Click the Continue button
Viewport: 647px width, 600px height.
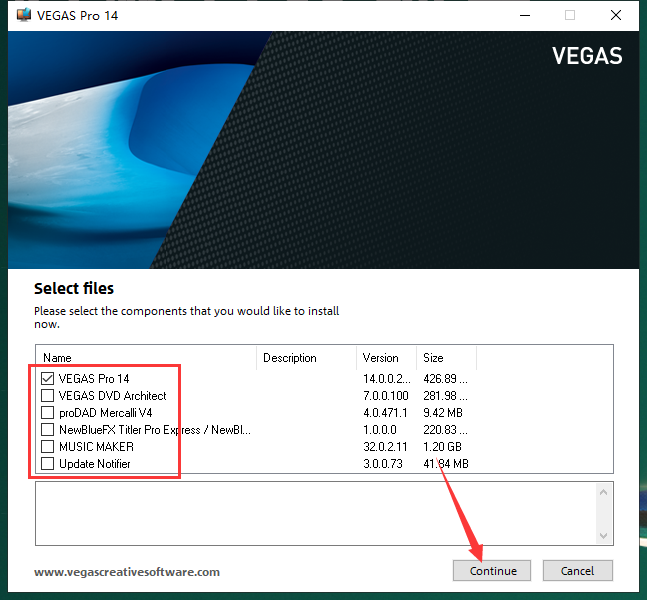pos(492,571)
